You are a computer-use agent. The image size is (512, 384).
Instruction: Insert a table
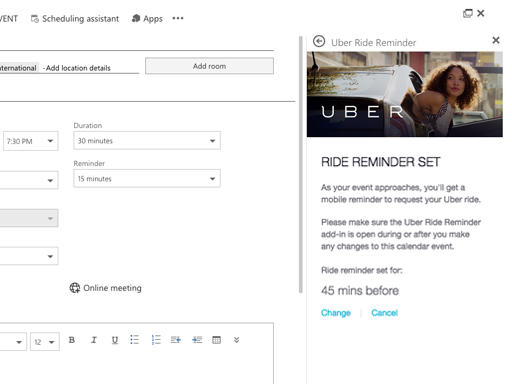[x=217, y=340]
